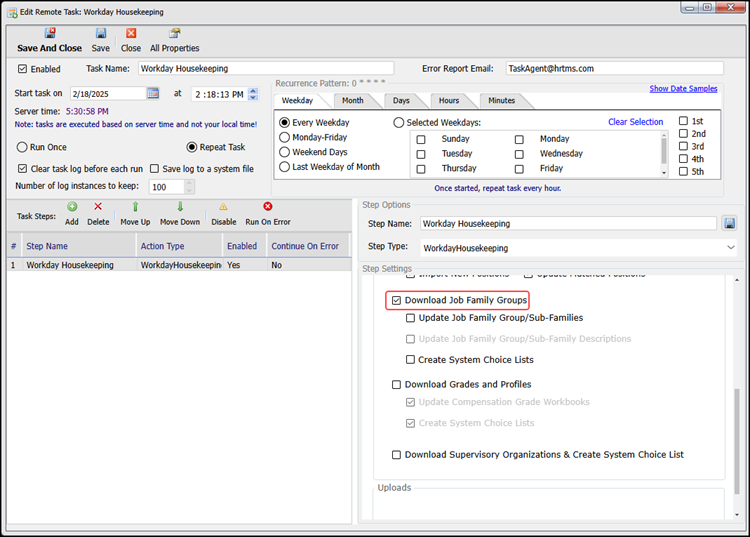Click the start date field 2/18/2025
Screen dimensions: 750x537
[108, 94]
